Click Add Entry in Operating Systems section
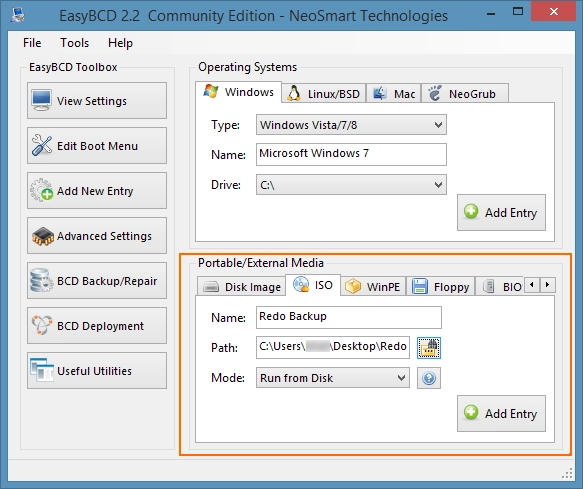This screenshot has width=583, height=489. [x=501, y=212]
